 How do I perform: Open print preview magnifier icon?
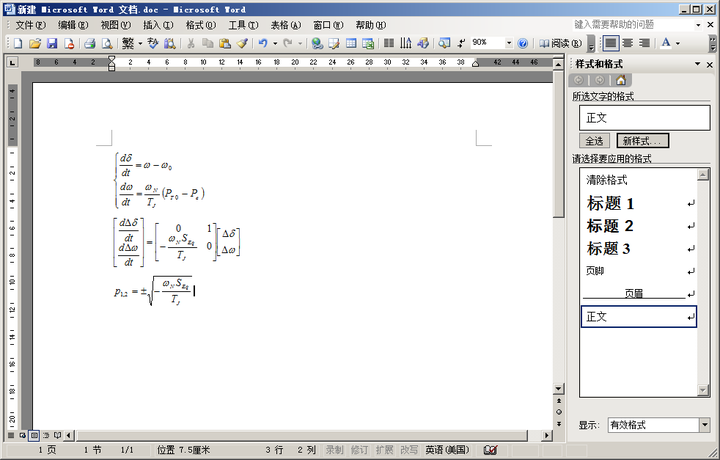(x=107, y=43)
